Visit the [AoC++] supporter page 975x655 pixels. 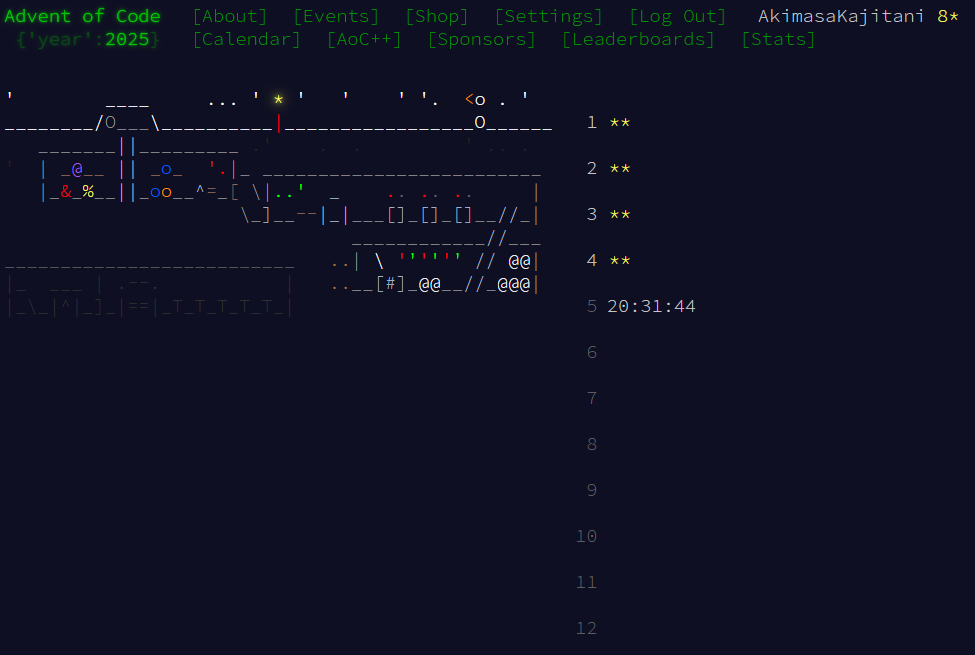pos(363,39)
